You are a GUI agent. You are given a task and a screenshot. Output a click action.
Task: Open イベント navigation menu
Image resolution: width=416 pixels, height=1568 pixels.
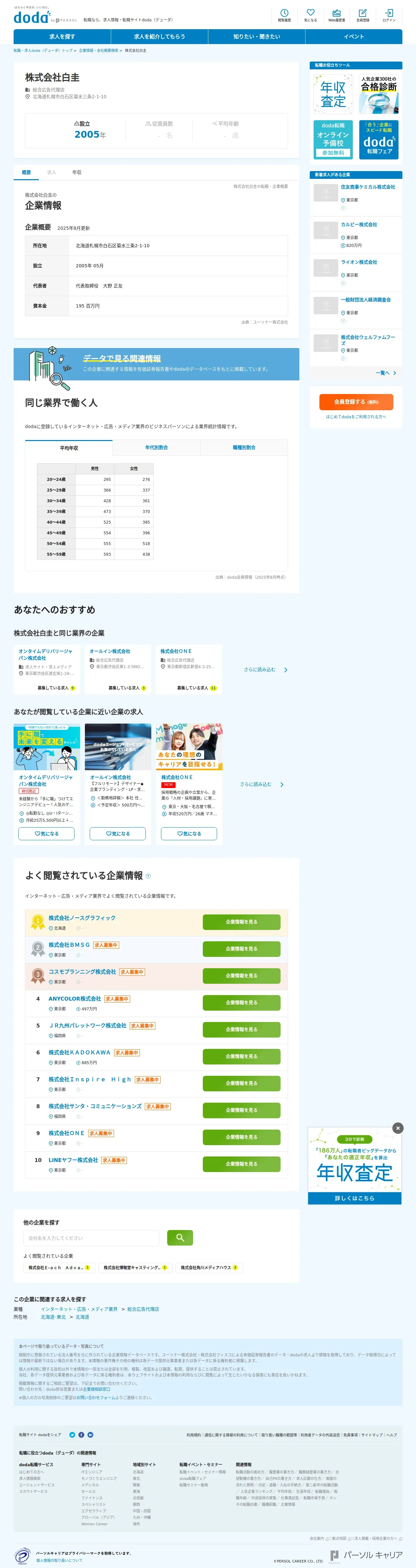[354, 37]
